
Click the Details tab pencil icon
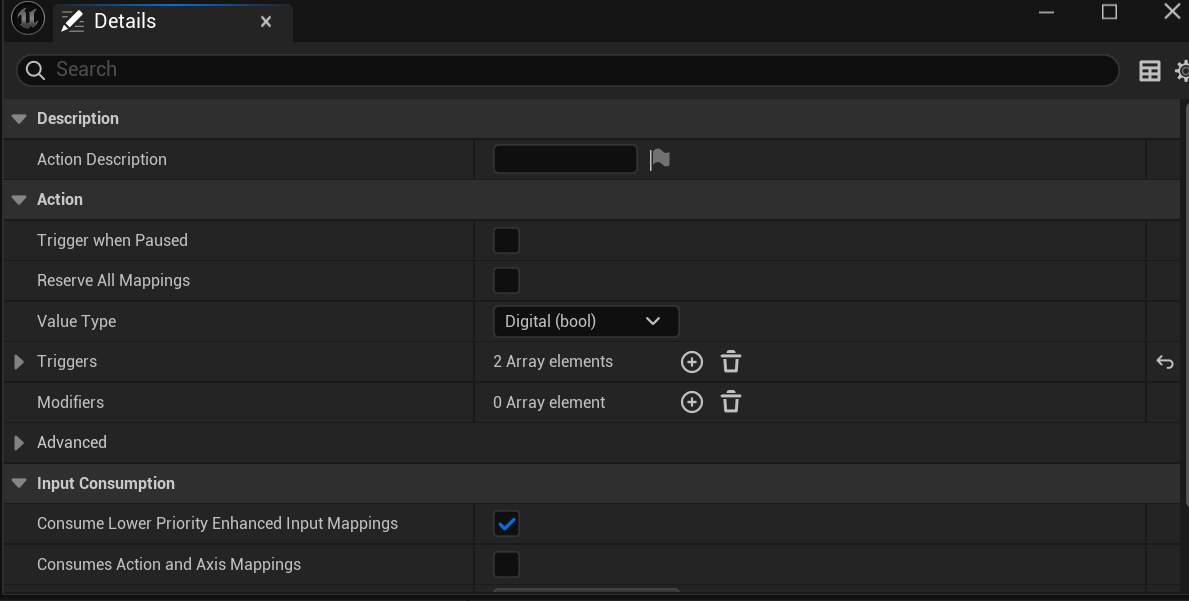(x=73, y=21)
